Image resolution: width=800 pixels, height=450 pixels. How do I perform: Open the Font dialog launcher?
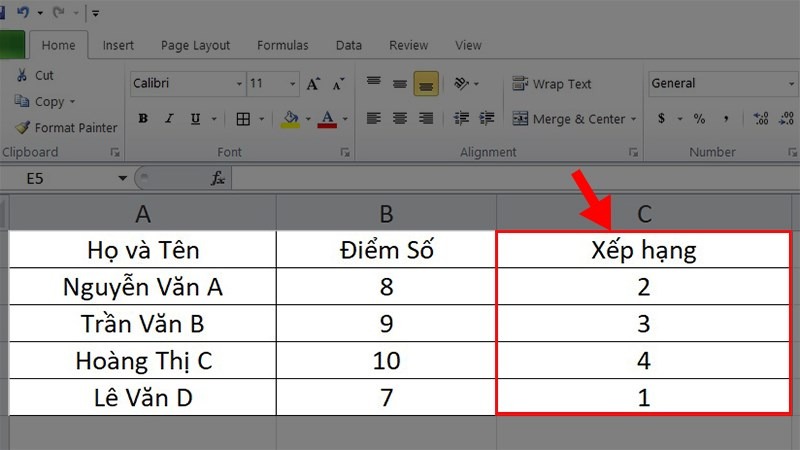345,152
